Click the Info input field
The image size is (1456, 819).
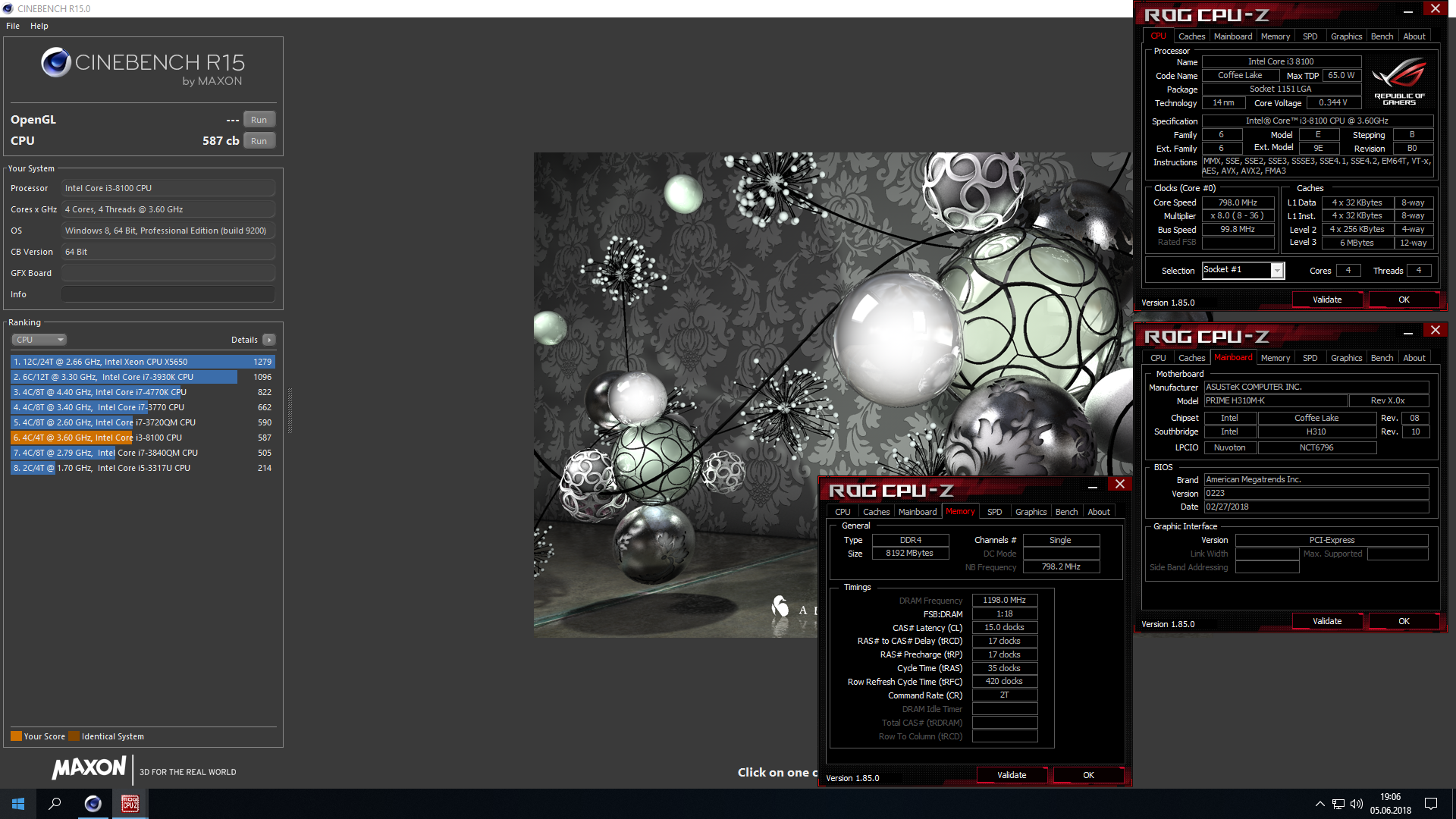[168, 294]
